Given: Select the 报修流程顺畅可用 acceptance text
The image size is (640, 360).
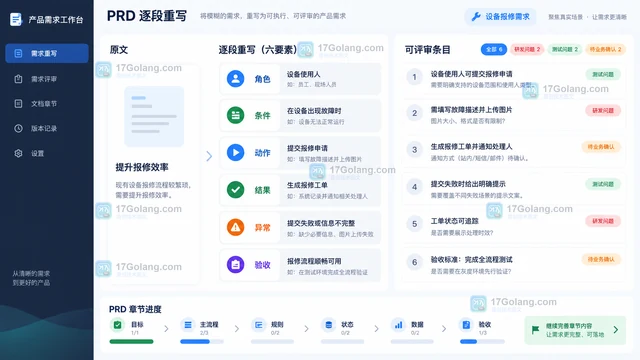Looking at the screenshot, I should coord(314,261).
